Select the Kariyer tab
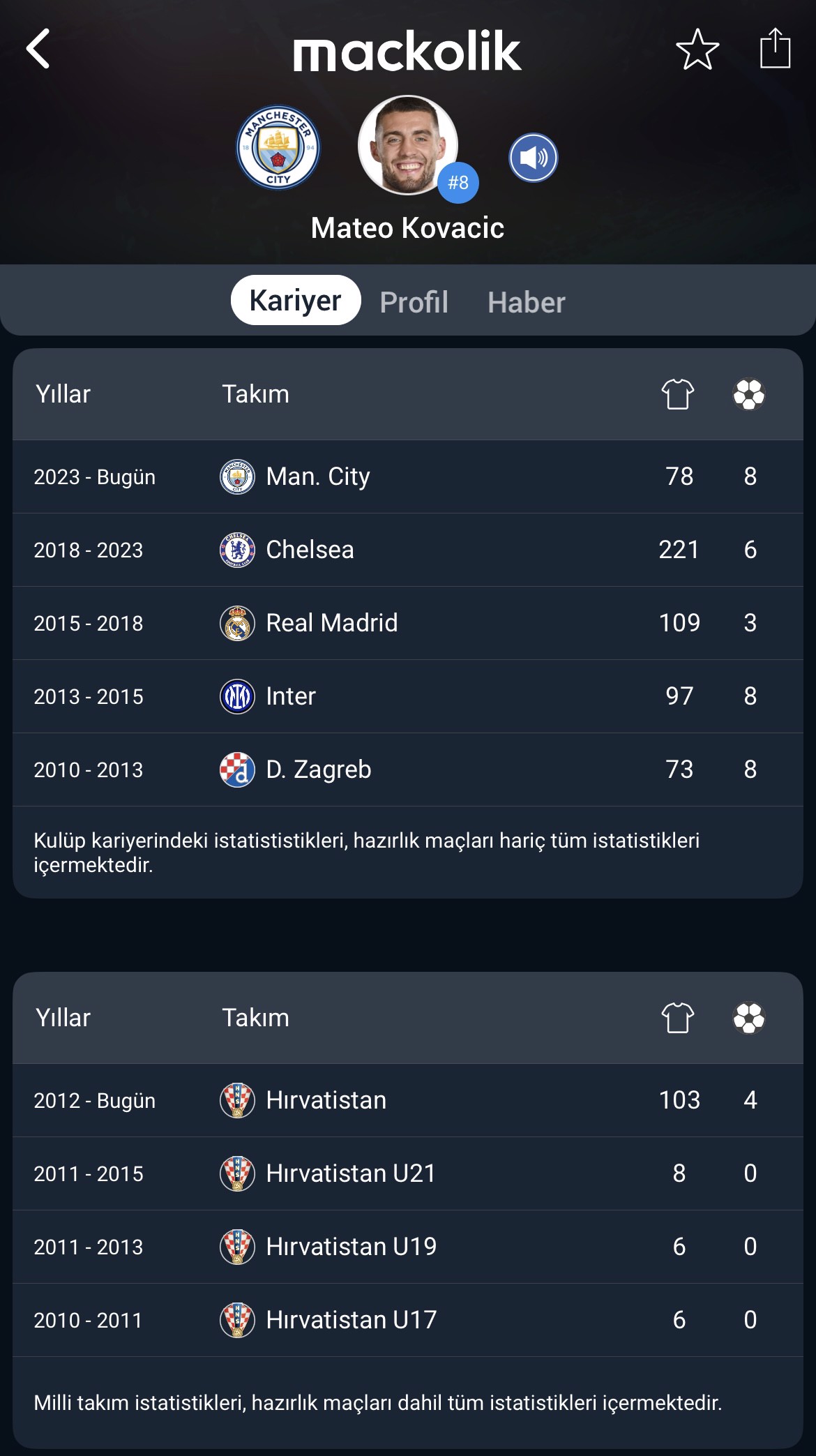 (x=296, y=301)
